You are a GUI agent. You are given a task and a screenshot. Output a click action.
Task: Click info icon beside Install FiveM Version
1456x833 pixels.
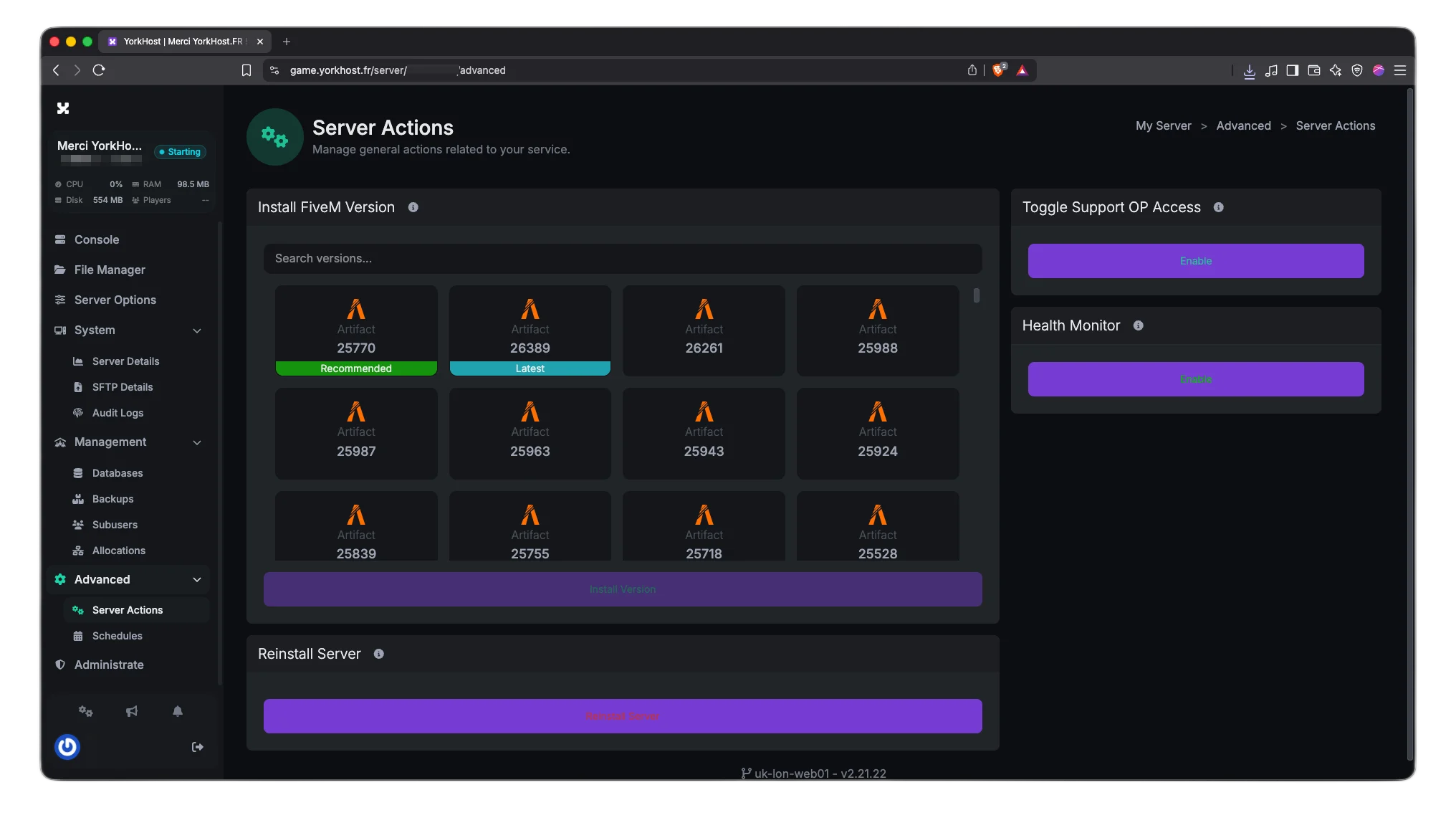[x=413, y=207]
